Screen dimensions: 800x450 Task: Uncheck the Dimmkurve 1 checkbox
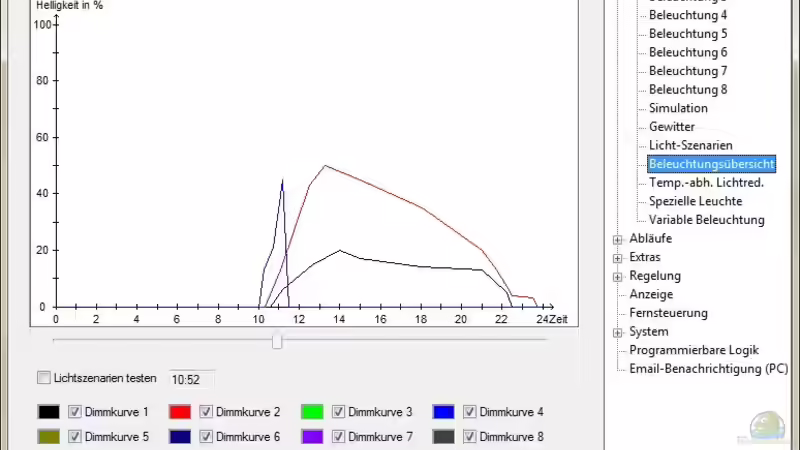click(x=75, y=412)
